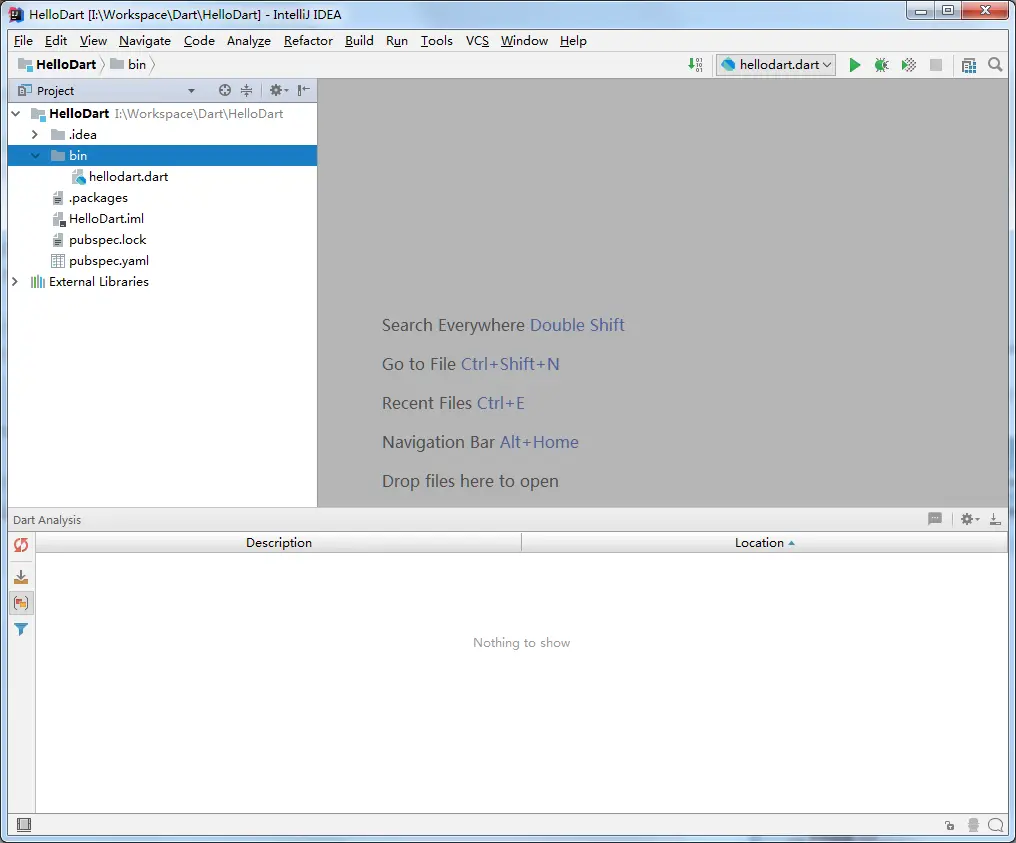Minimize the IntelliJ IDEA window
Image resolution: width=1016 pixels, height=843 pixels.
(x=921, y=11)
